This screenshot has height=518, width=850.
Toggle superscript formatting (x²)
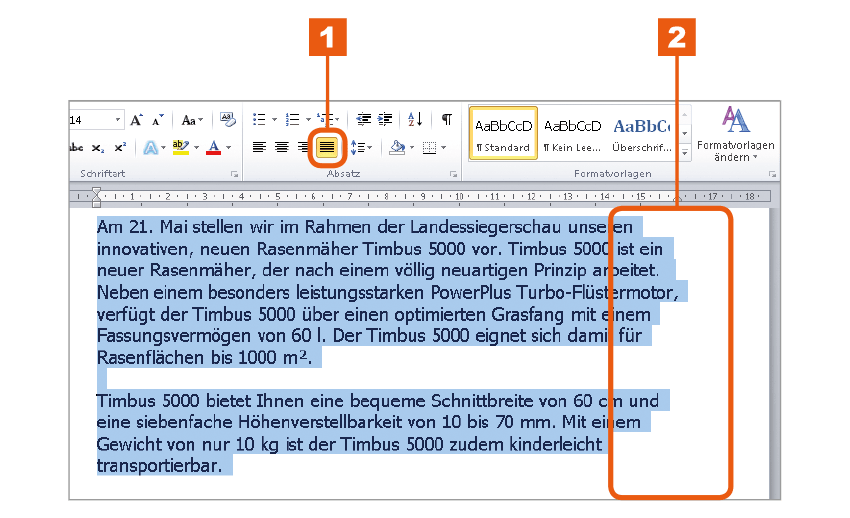[120, 147]
